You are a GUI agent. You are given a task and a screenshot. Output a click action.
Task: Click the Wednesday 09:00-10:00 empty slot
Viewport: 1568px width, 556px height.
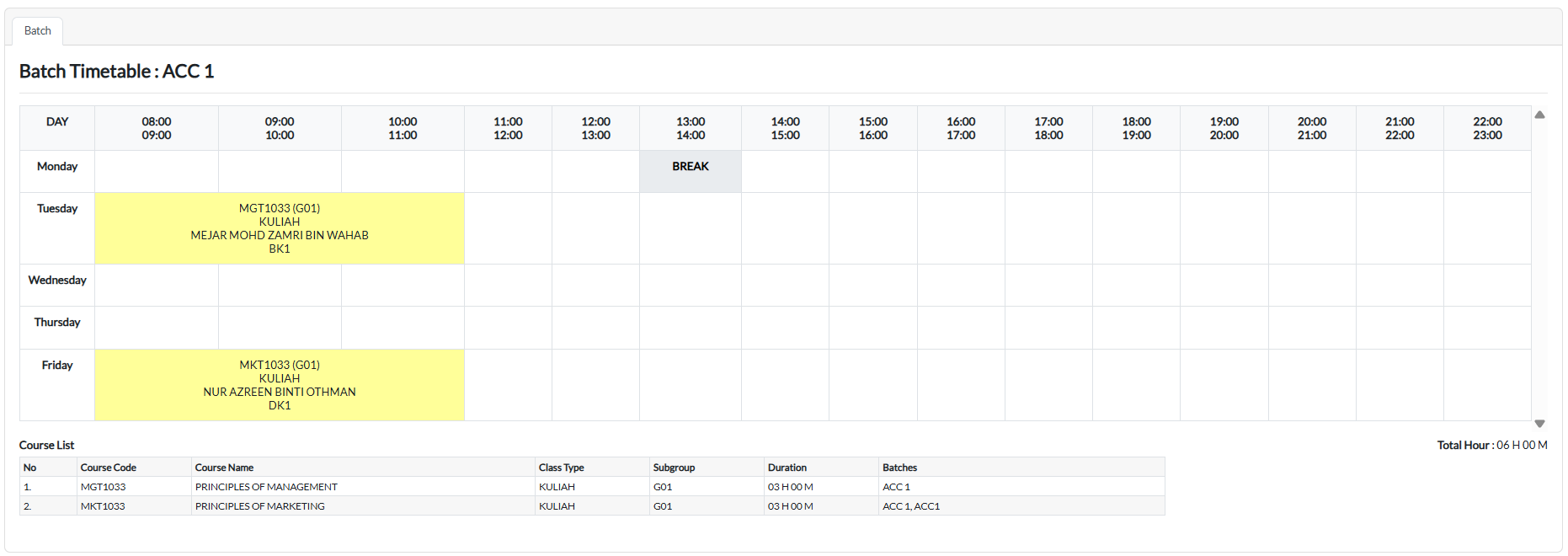pos(280,285)
